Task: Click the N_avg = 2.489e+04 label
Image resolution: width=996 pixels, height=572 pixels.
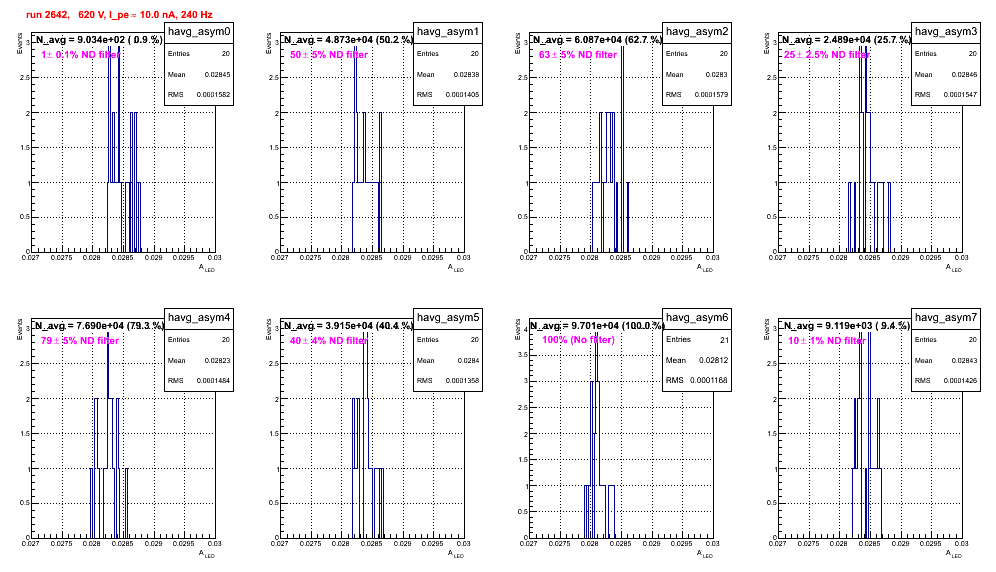Action: coord(846,40)
